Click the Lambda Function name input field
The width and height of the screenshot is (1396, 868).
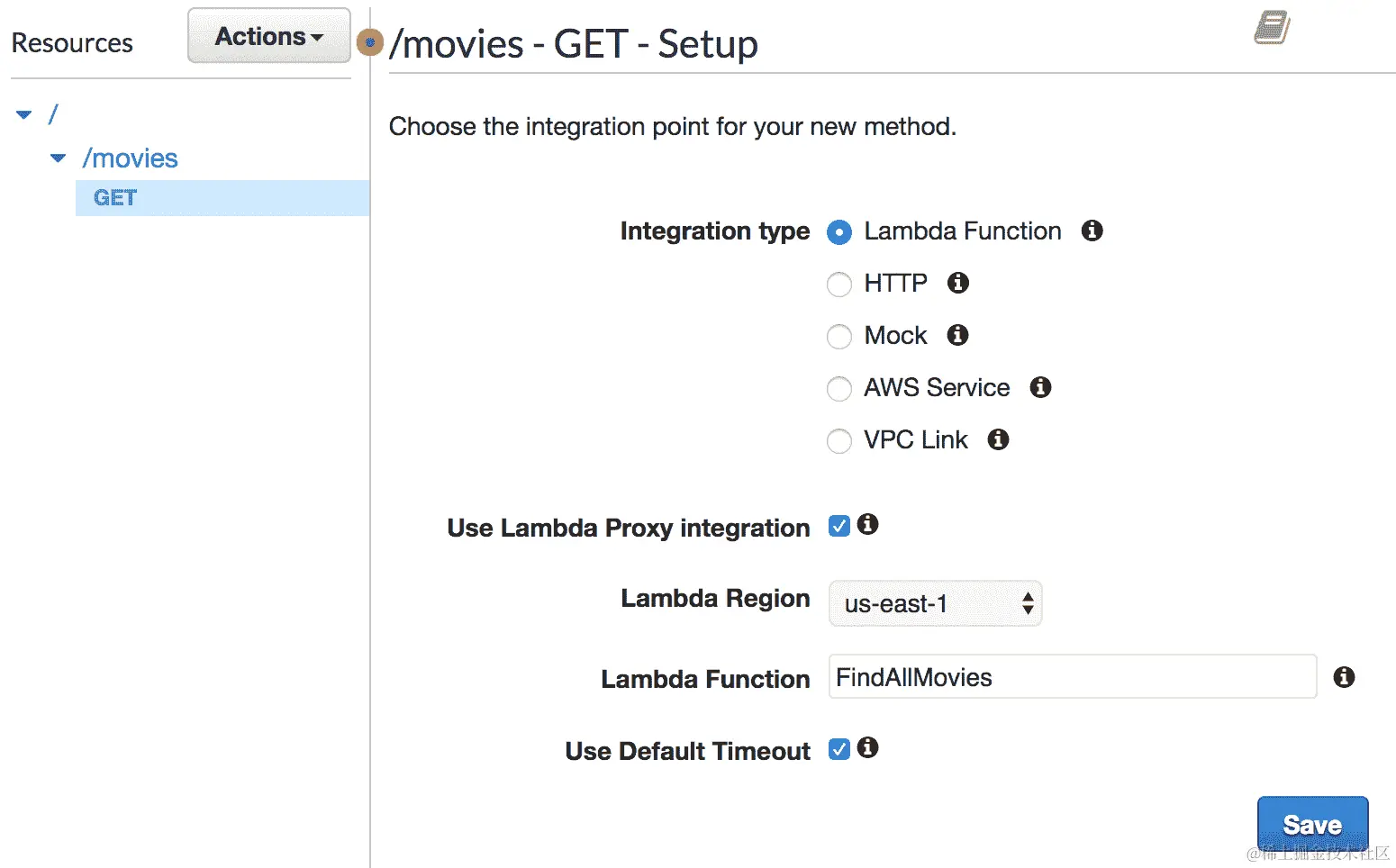pyautogui.click(x=1072, y=677)
